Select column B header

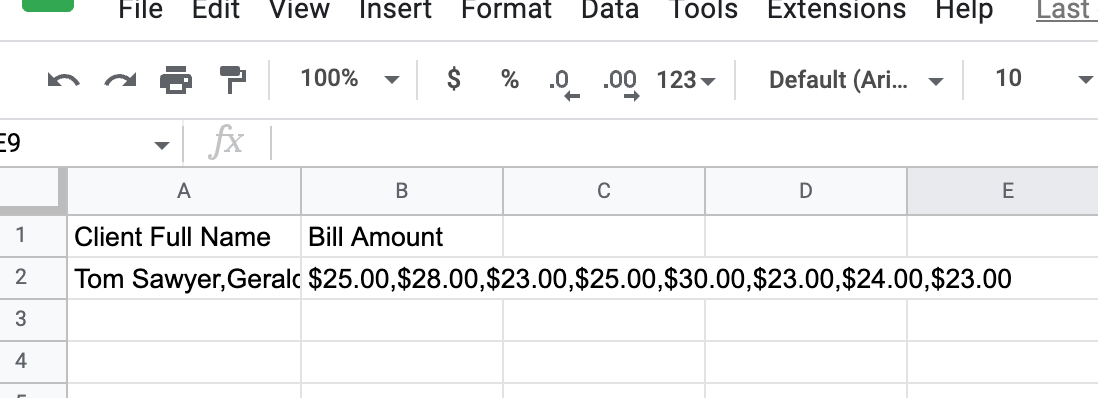402,191
